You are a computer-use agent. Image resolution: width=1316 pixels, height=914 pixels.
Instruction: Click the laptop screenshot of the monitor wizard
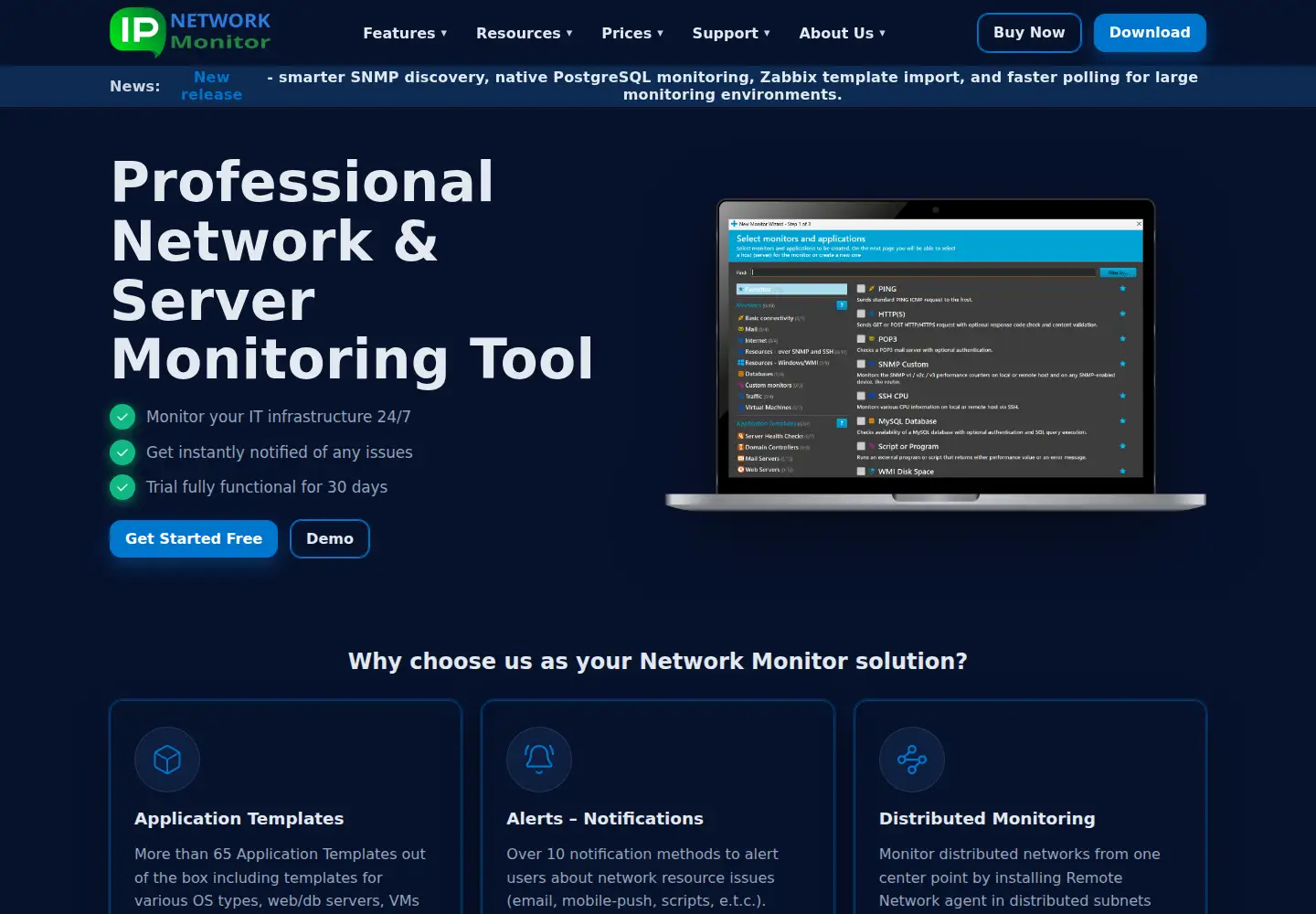tap(936, 355)
